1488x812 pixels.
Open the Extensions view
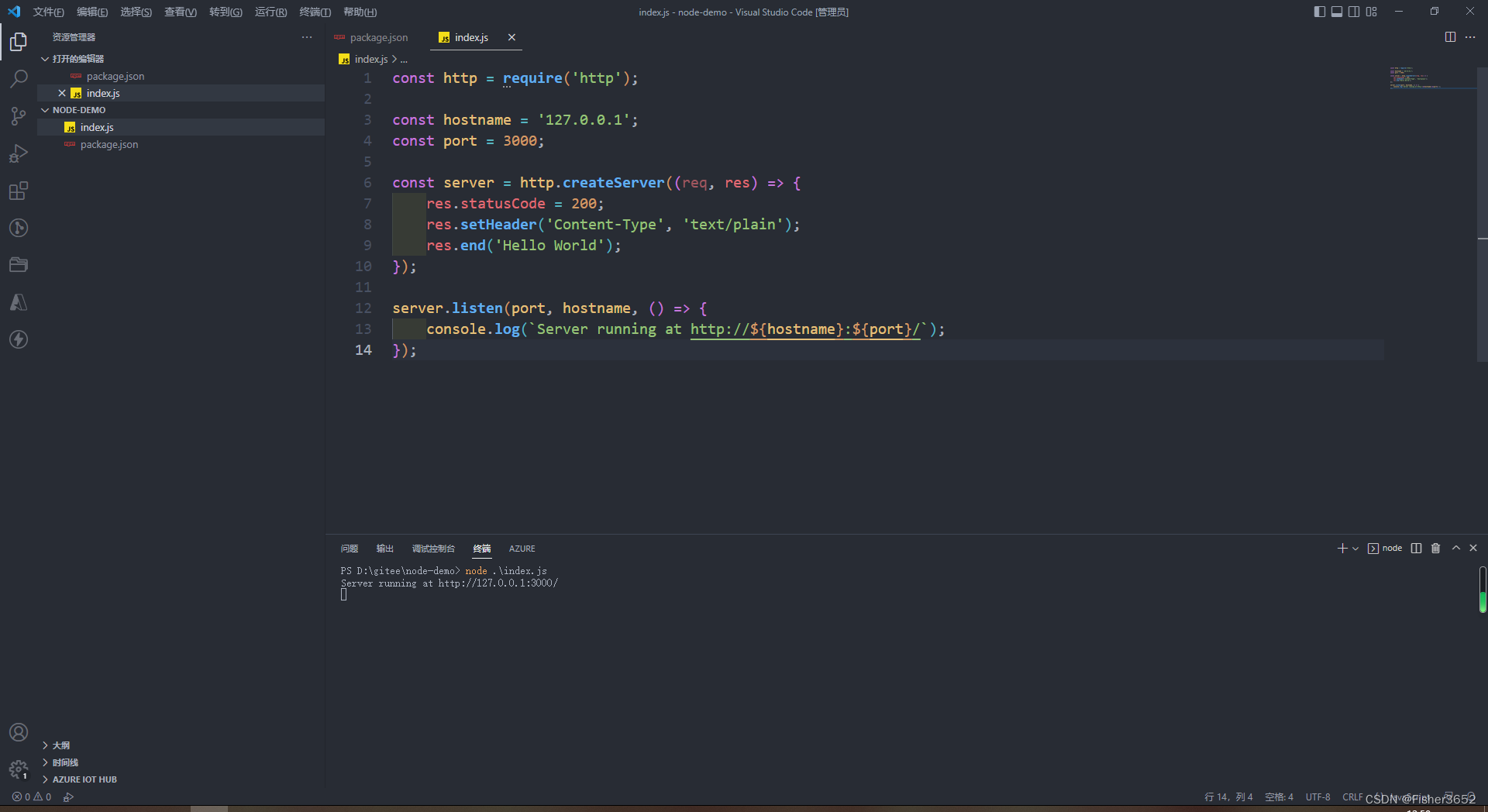pyautogui.click(x=19, y=191)
